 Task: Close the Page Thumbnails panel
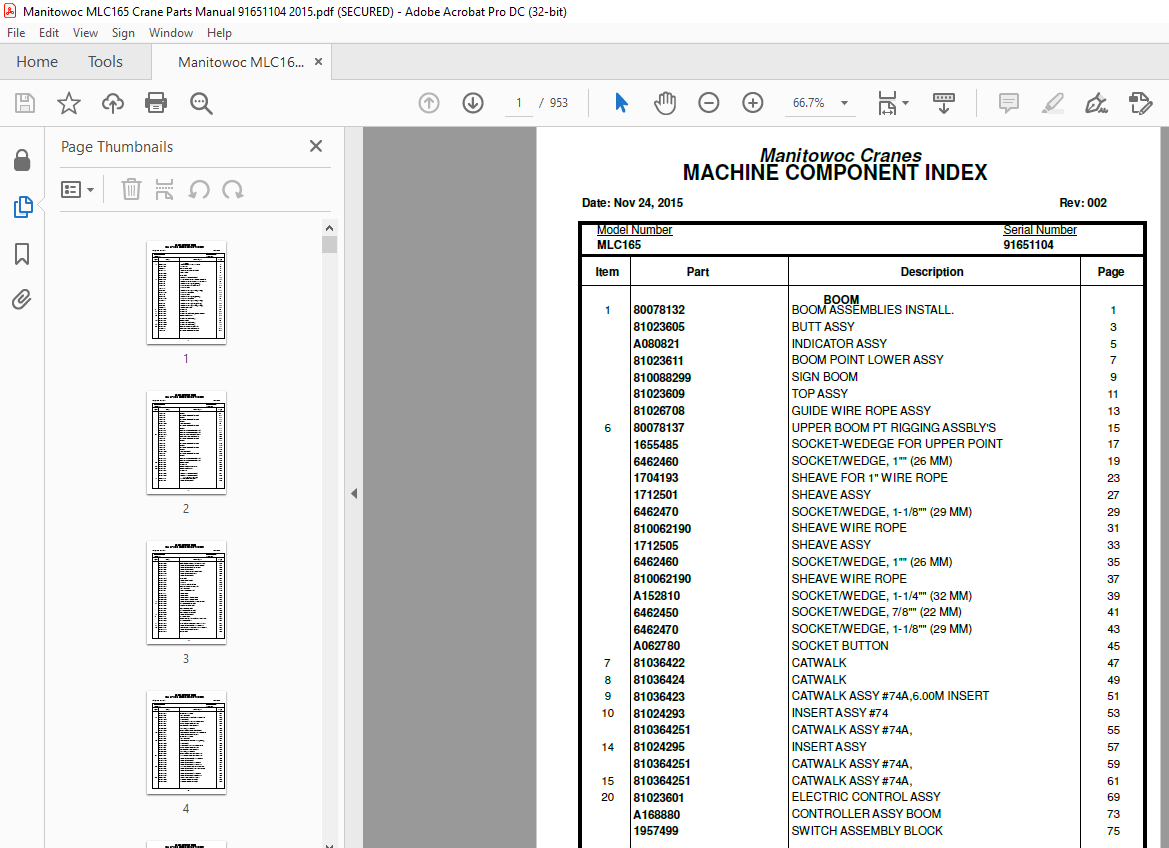[x=316, y=146]
